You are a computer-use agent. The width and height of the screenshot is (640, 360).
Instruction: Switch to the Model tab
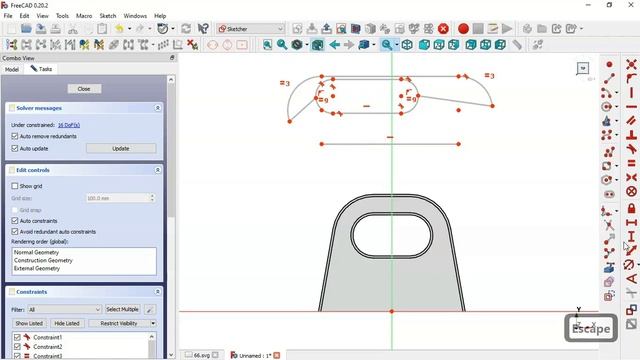[12, 69]
